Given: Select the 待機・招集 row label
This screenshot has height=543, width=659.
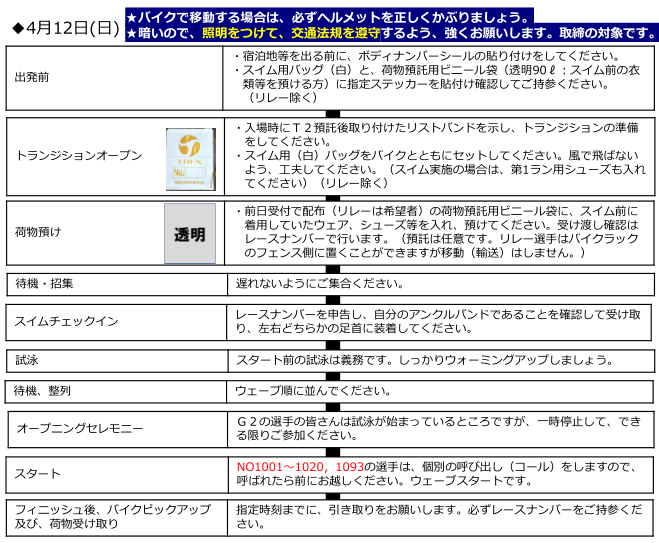Looking at the screenshot, I should (x=45, y=283).
